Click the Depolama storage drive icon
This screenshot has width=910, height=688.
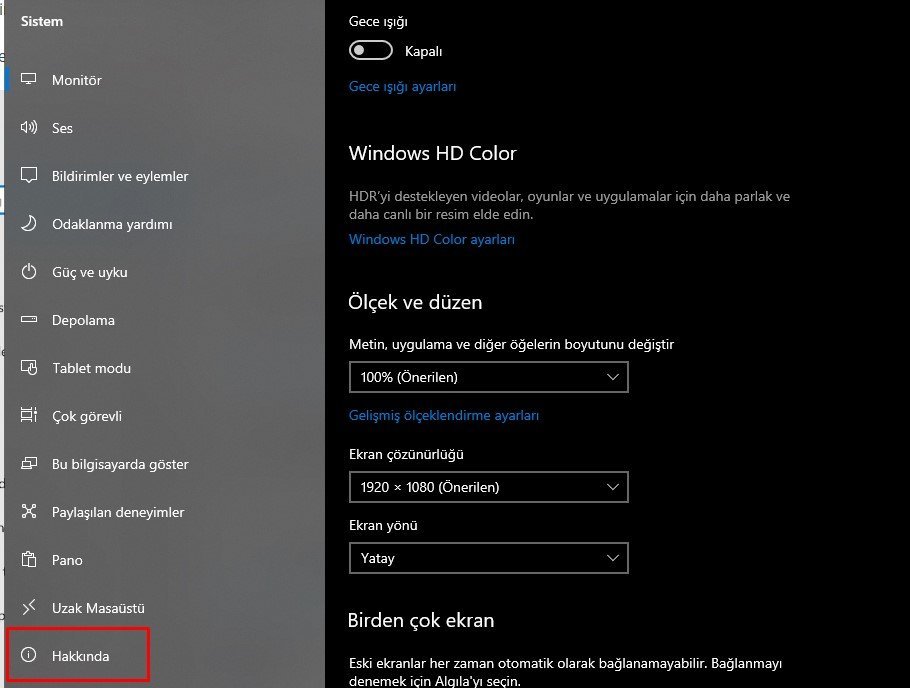[x=28, y=319]
